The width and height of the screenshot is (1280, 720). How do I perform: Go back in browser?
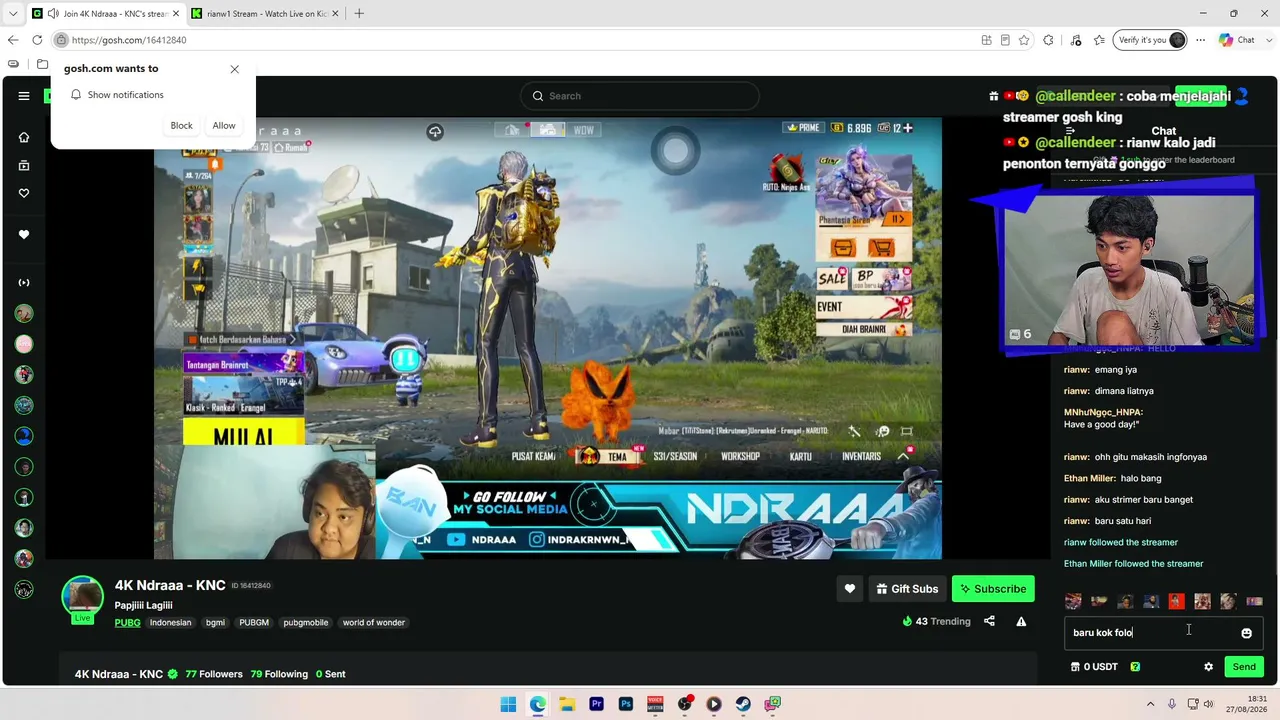(13, 40)
